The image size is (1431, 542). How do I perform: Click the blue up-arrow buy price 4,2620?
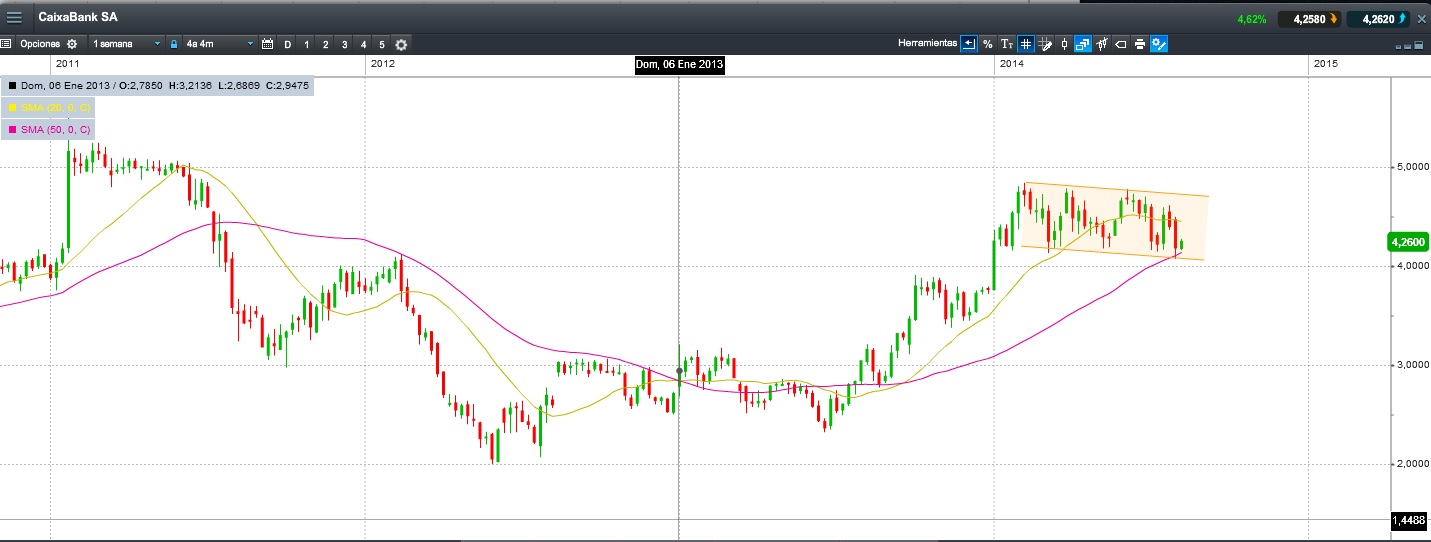click(x=1379, y=19)
